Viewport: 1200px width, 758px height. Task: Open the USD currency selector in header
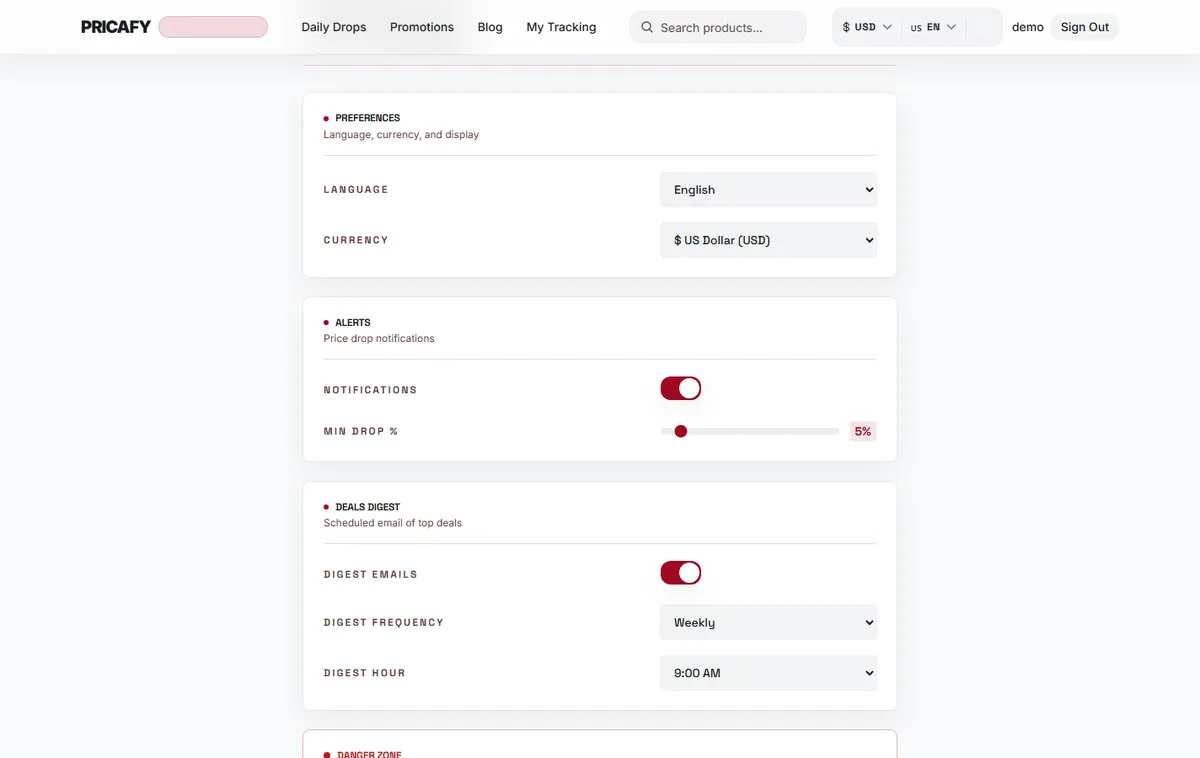(x=867, y=27)
